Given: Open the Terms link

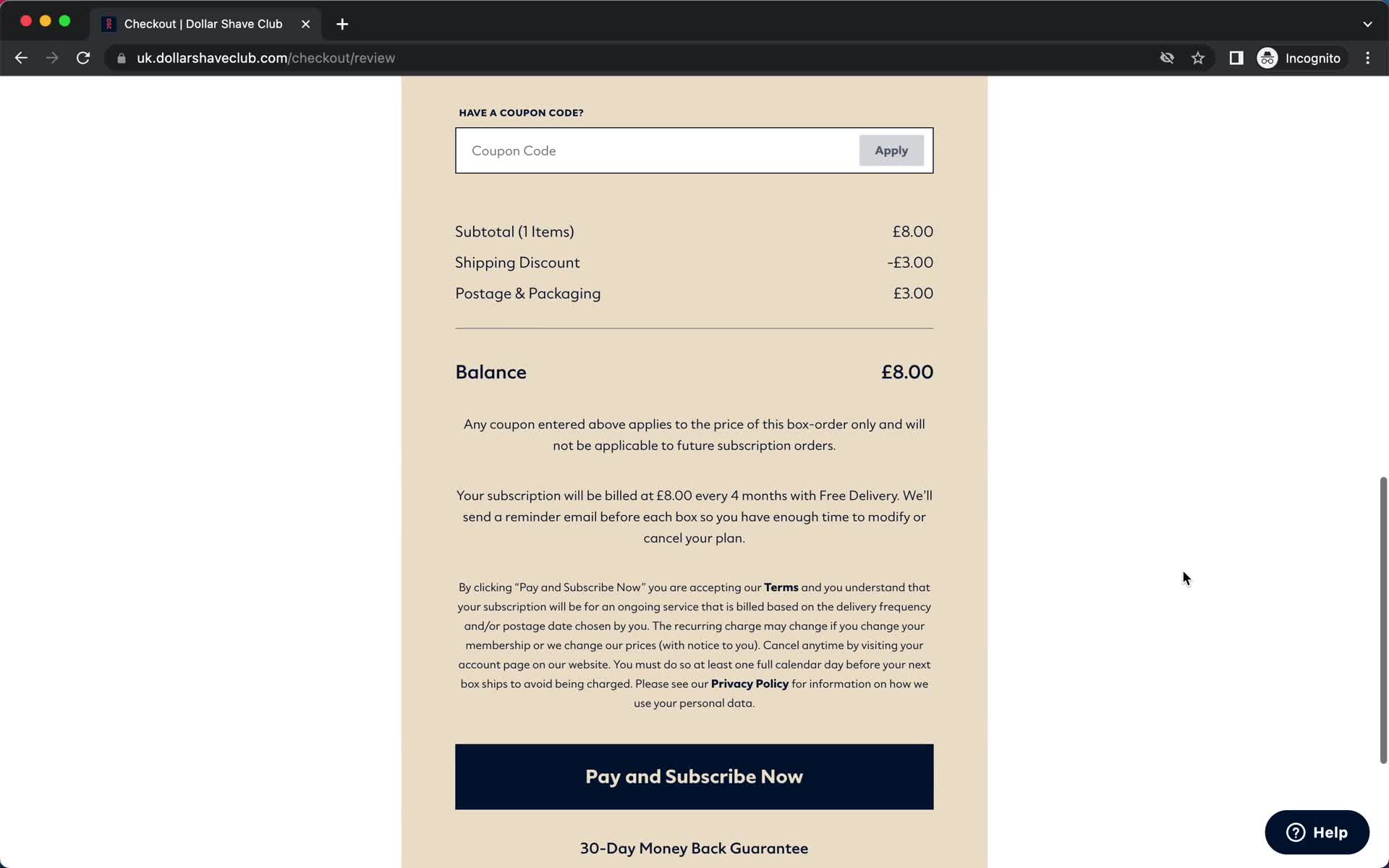Looking at the screenshot, I should click(781, 586).
